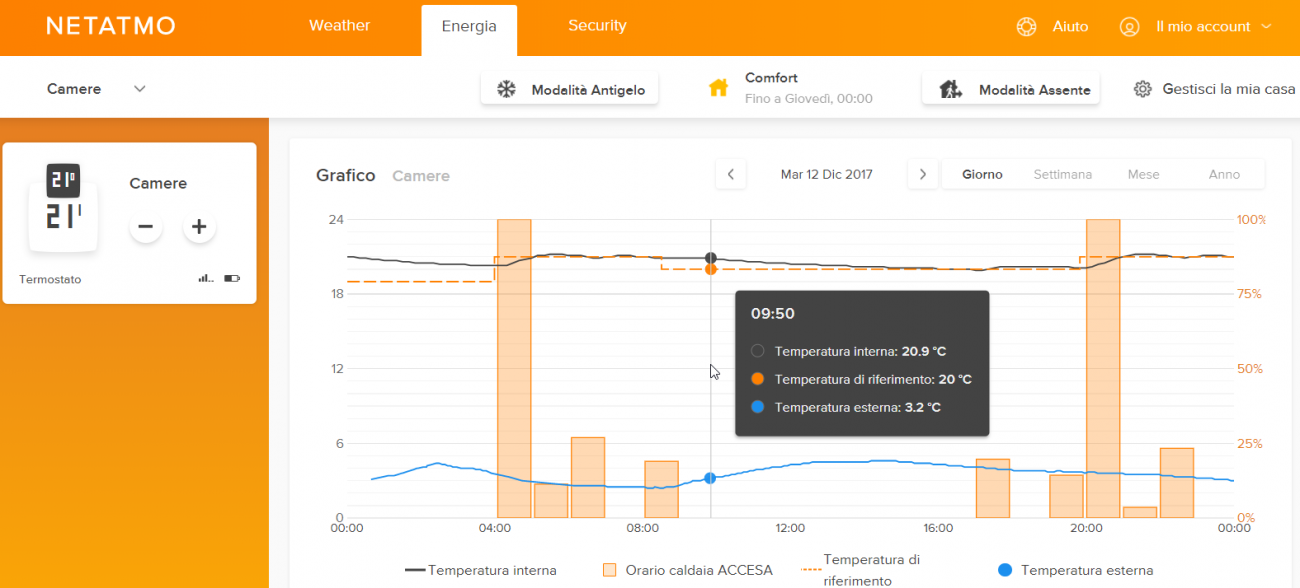Viewport: 1300px width, 588px height.
Task: Select the Settimana chart range
Action: pyautogui.click(x=1062, y=174)
